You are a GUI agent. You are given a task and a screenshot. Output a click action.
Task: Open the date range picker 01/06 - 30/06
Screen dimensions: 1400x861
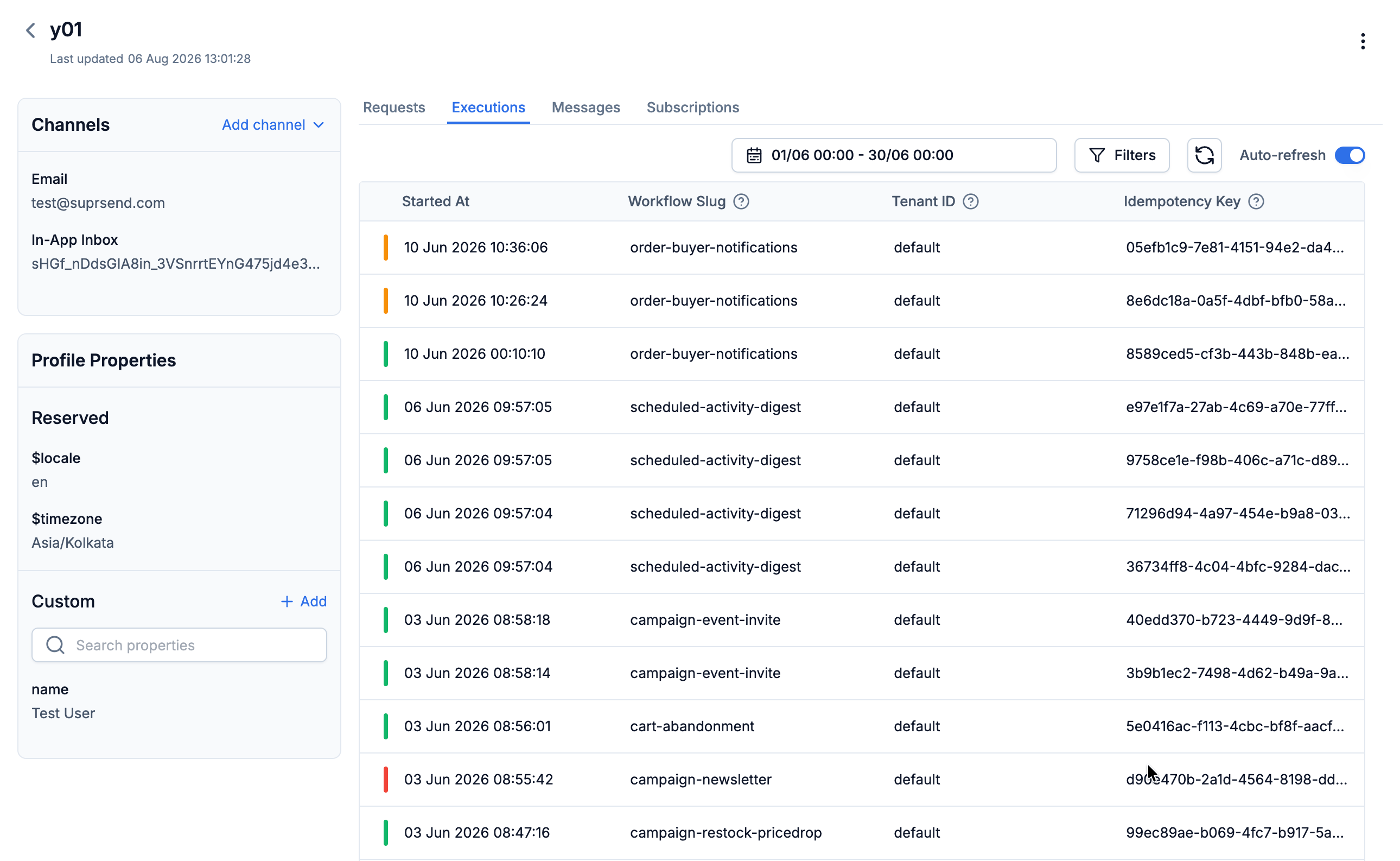point(894,155)
